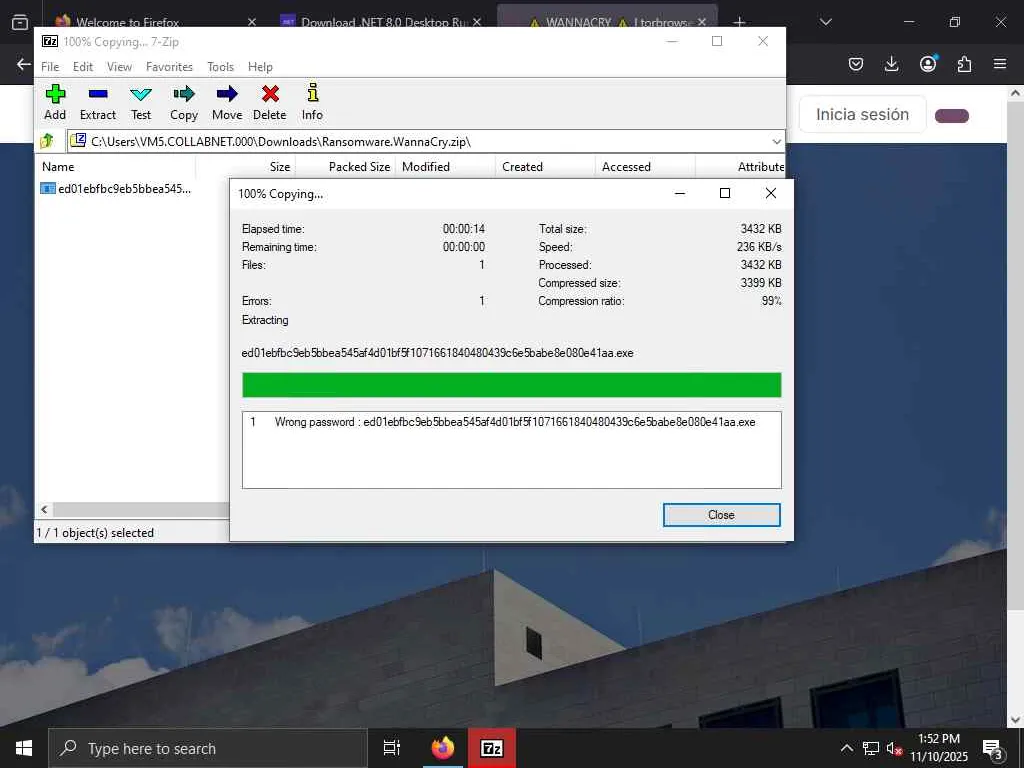Click the purple pill button on webpage
Image resolution: width=1024 pixels, height=768 pixels.
coord(952,116)
